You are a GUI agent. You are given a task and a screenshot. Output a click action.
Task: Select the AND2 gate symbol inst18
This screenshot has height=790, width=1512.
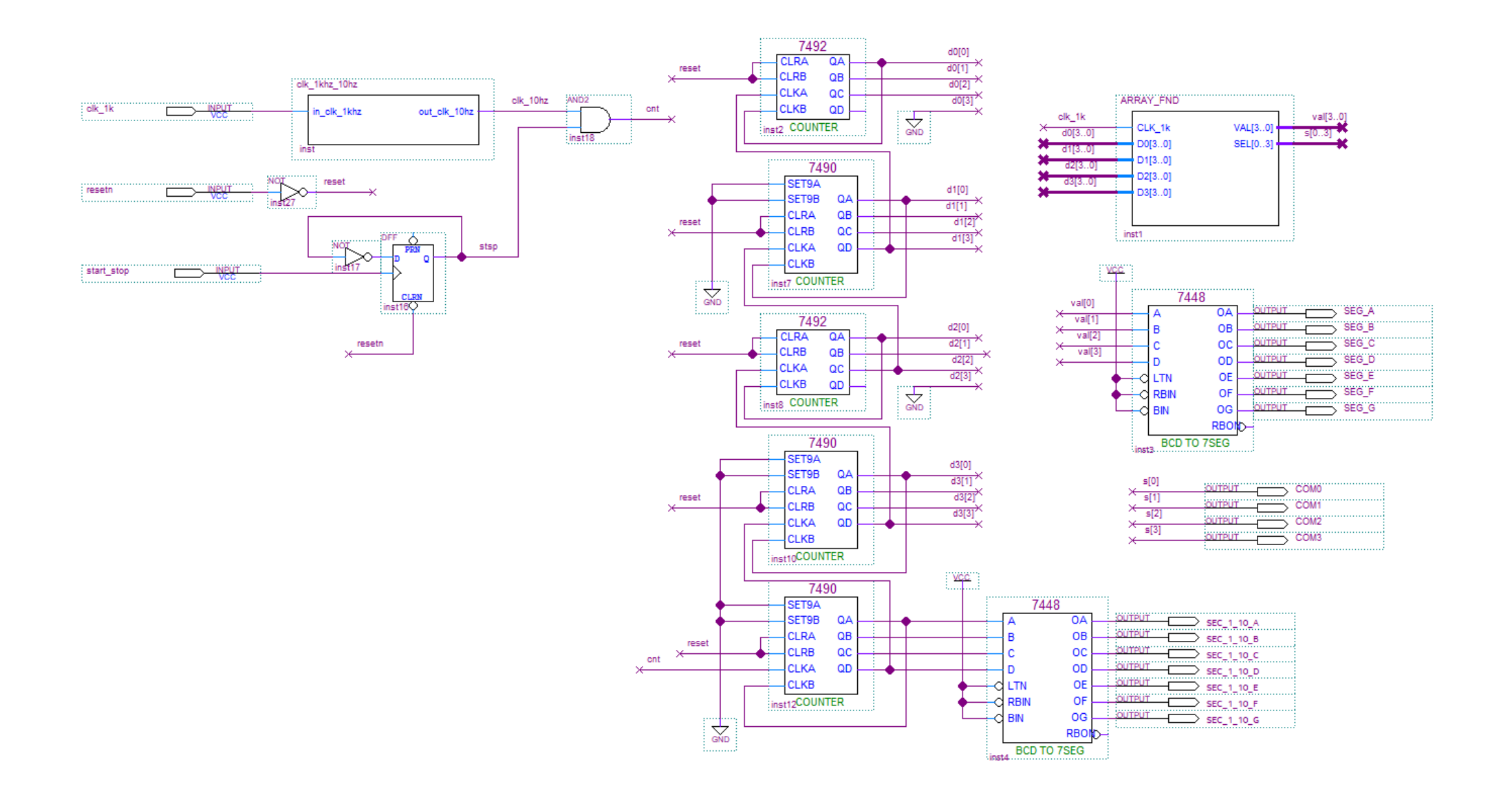point(594,120)
